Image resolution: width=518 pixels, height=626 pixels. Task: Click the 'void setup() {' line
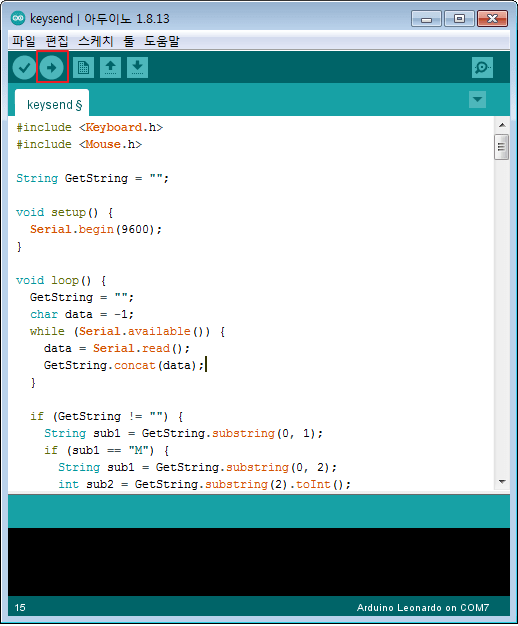[65, 212]
